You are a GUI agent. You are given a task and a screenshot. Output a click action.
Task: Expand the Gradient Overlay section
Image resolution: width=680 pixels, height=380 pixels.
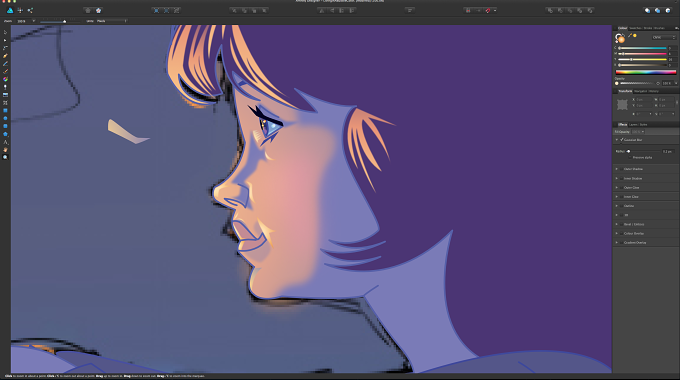point(617,242)
